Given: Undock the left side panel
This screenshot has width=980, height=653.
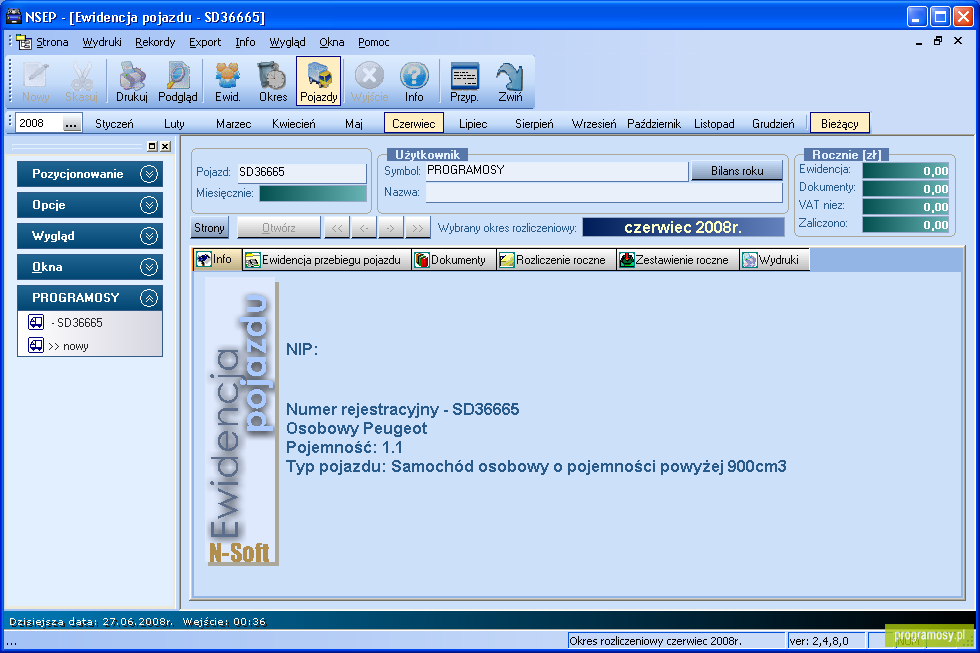Looking at the screenshot, I should [x=152, y=146].
